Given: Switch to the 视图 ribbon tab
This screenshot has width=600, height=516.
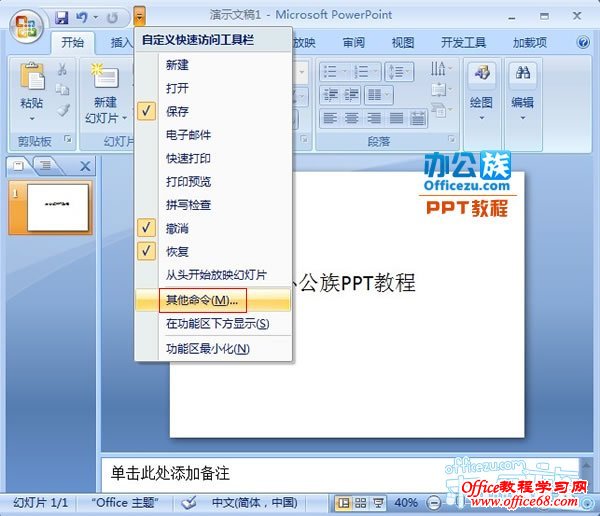Looking at the screenshot, I should tap(403, 42).
